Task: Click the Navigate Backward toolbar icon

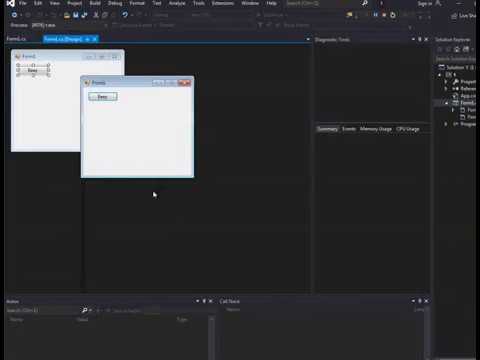Action: click(x=14, y=15)
